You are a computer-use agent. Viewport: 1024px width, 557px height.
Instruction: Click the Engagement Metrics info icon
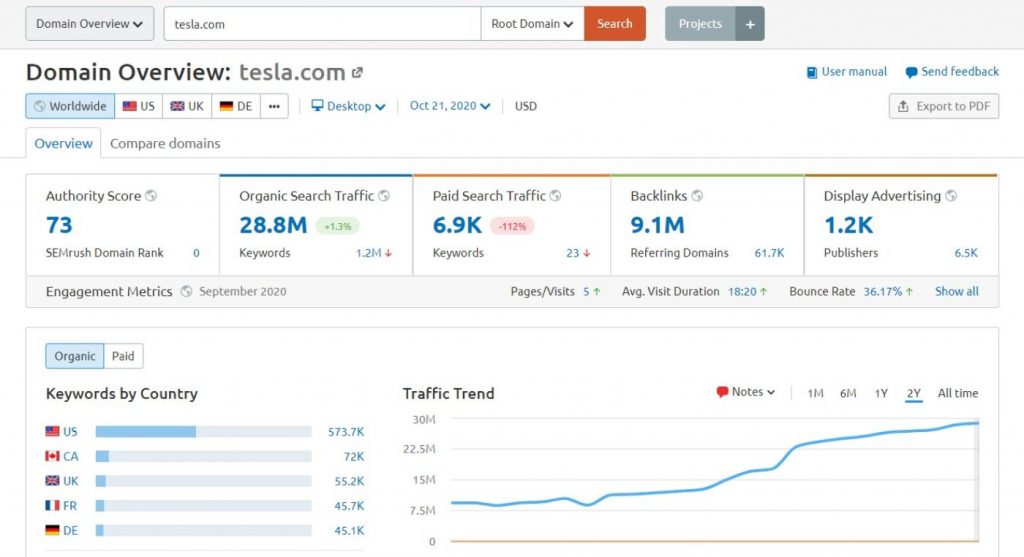coord(186,291)
